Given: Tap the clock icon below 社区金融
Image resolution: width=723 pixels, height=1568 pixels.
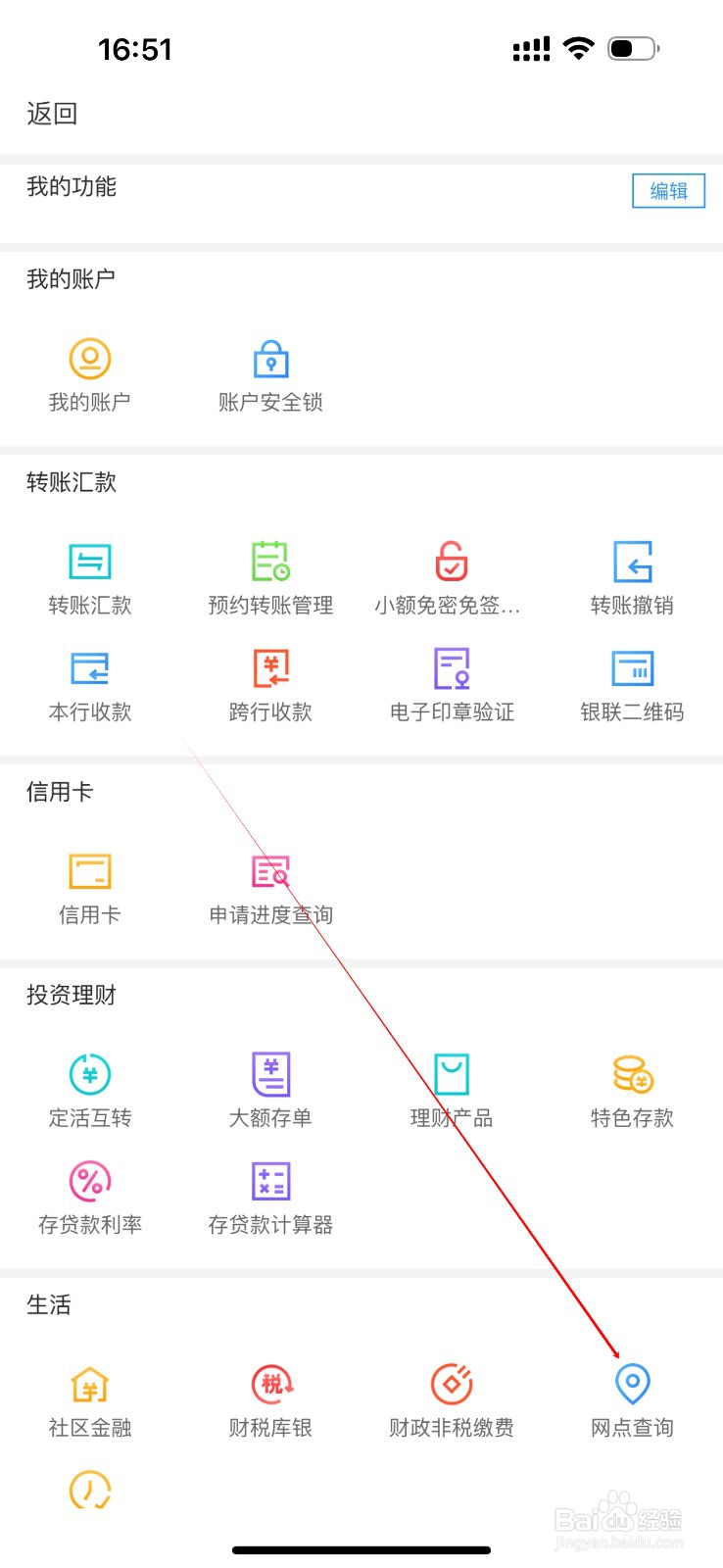Looking at the screenshot, I should coord(90,1490).
